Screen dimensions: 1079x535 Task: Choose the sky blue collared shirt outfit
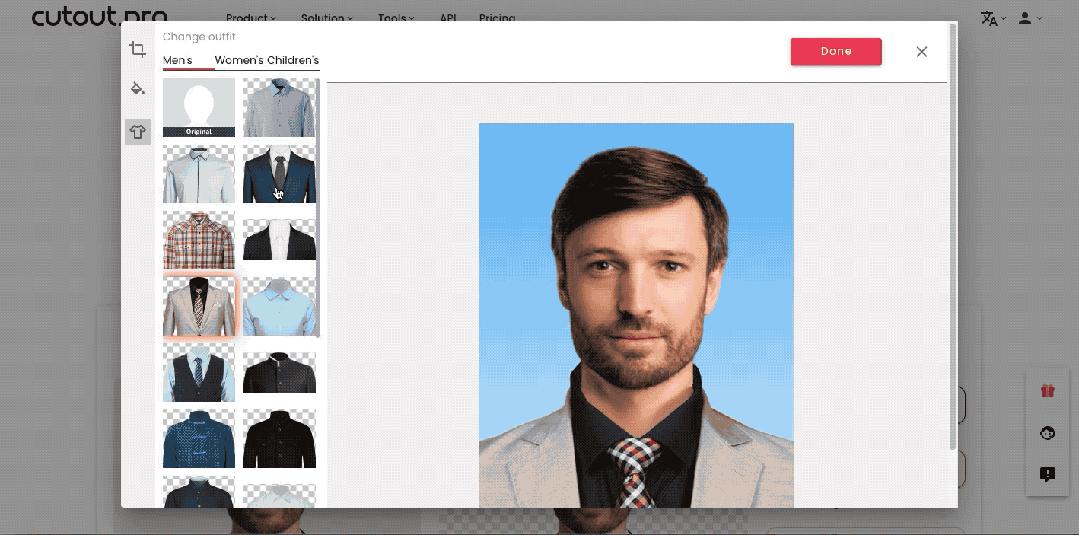coord(279,306)
